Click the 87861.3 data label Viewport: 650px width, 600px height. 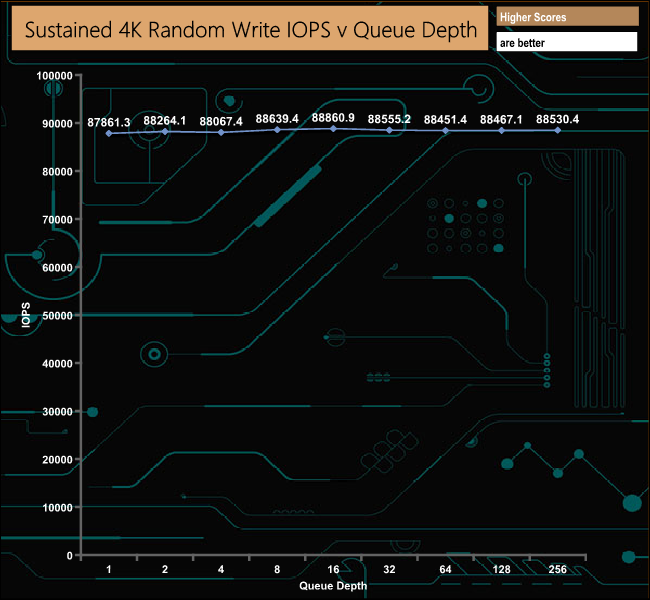[109, 121]
